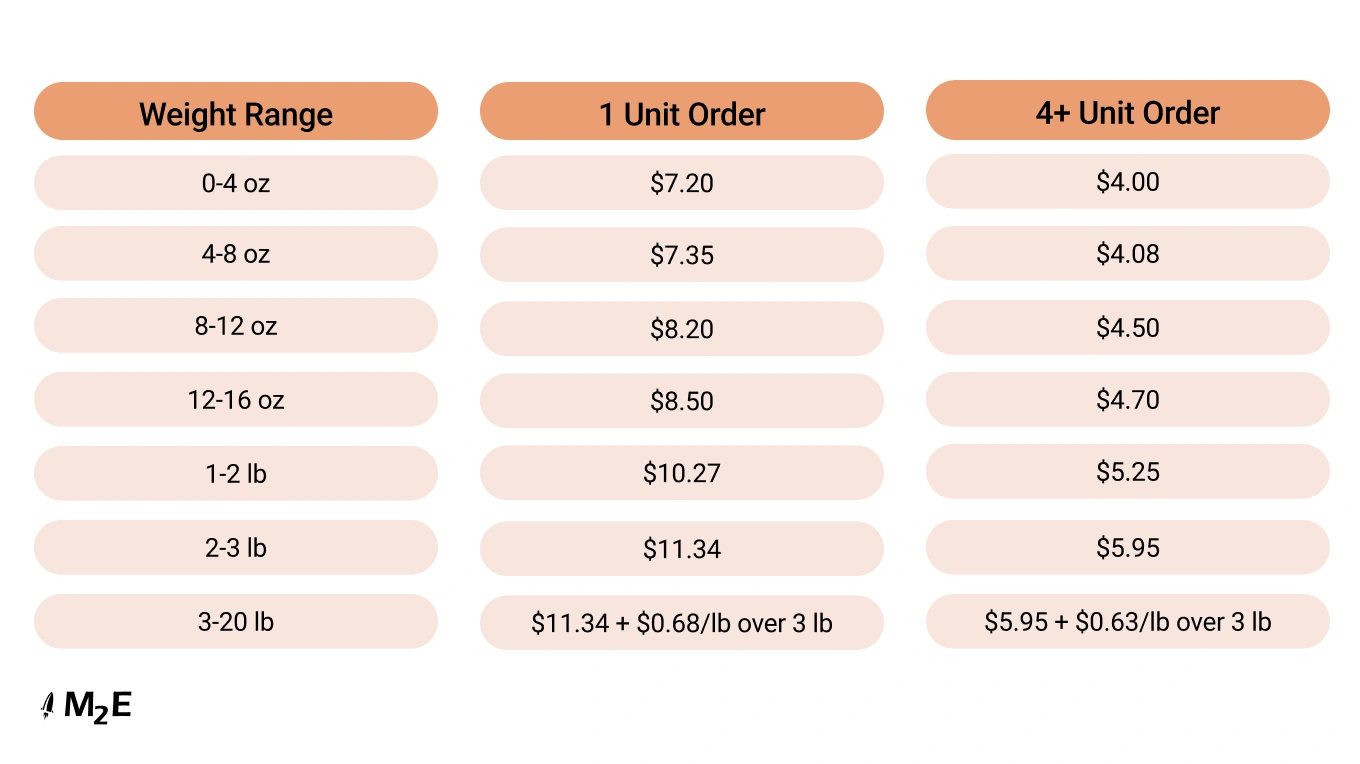Click the 0-4 oz weight cell
This screenshot has height=764, width=1360.
pos(236,183)
